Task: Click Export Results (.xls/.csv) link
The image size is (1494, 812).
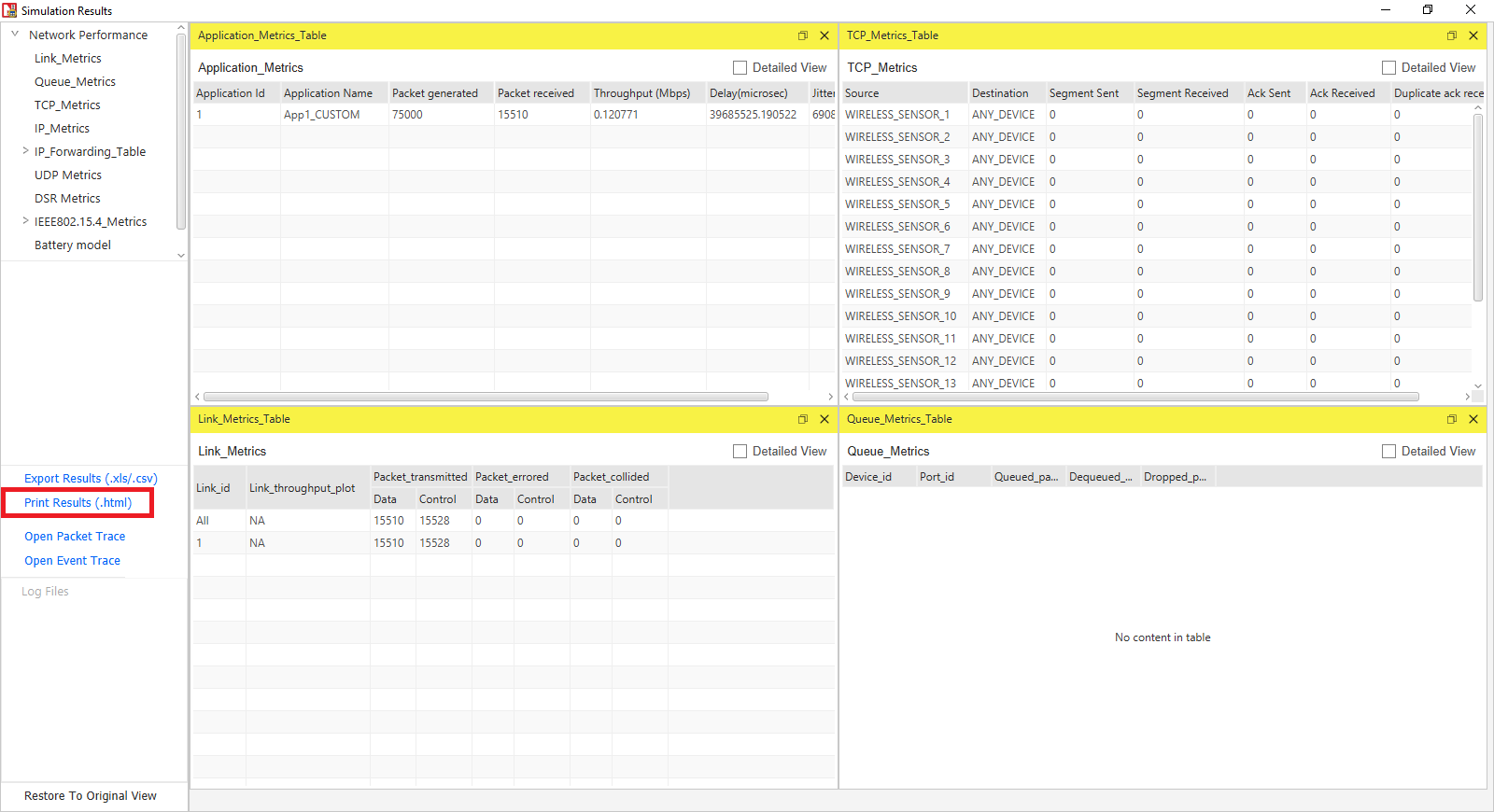Action: pos(91,478)
